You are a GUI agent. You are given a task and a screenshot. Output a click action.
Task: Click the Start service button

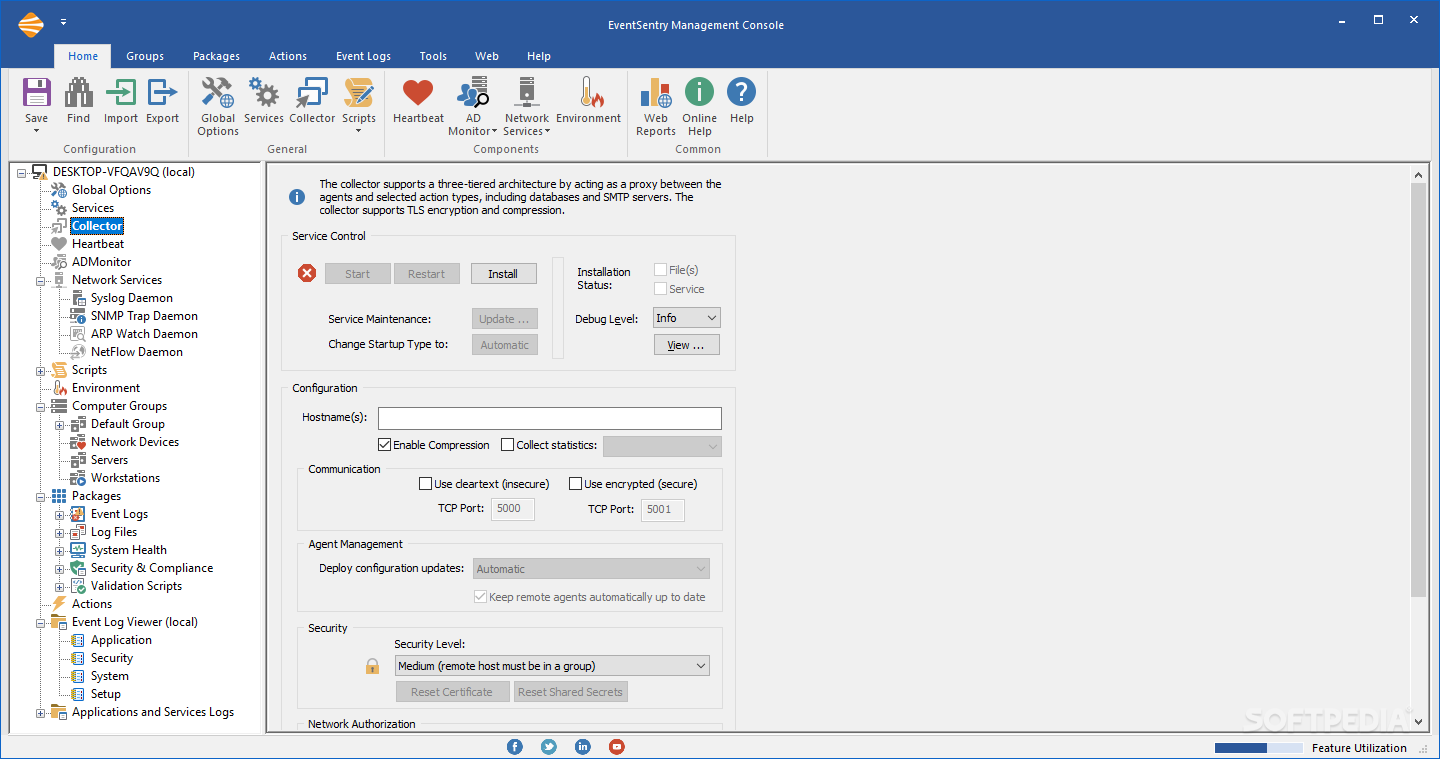[x=357, y=274]
